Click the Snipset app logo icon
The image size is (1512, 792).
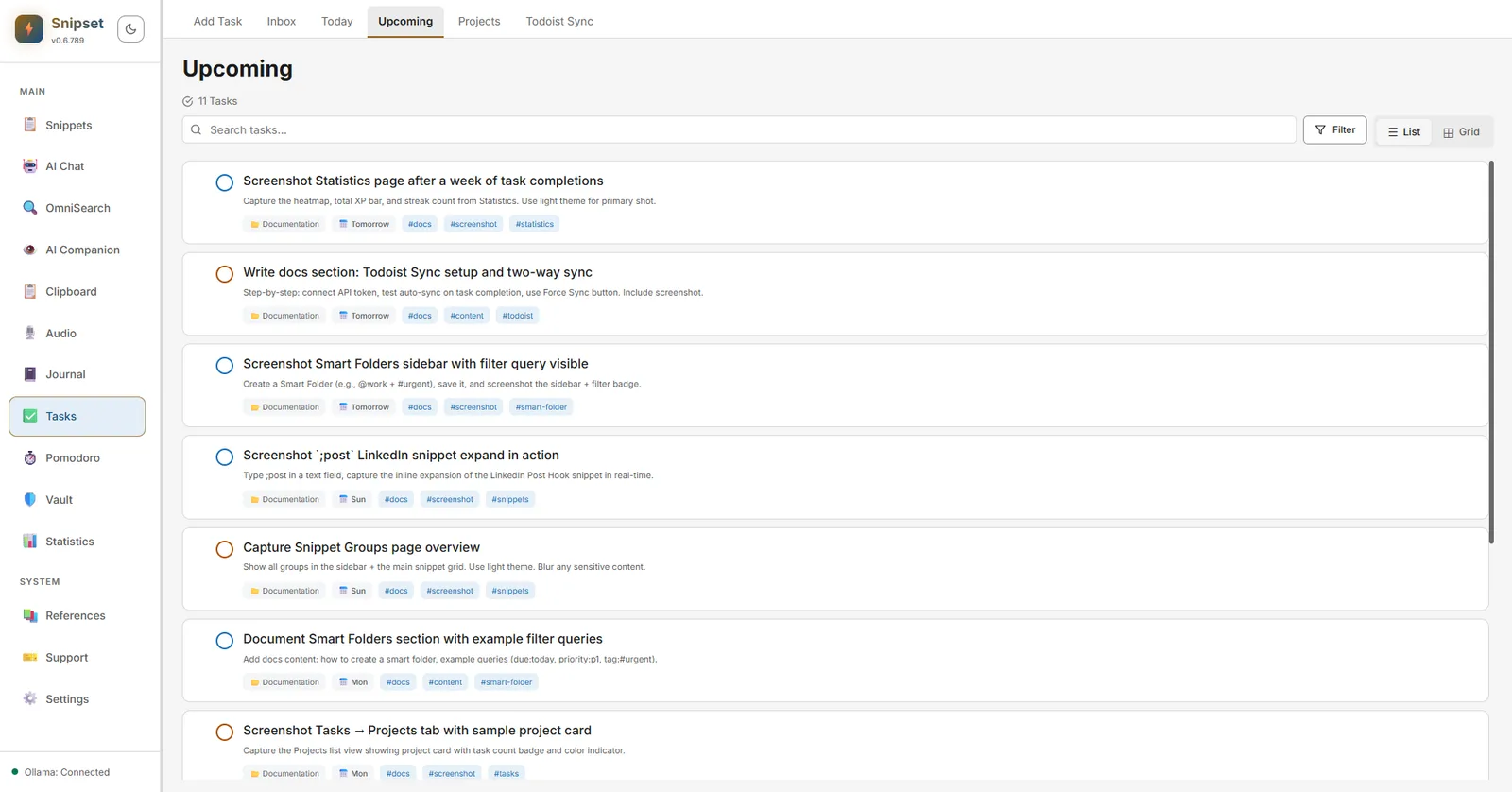(29, 29)
